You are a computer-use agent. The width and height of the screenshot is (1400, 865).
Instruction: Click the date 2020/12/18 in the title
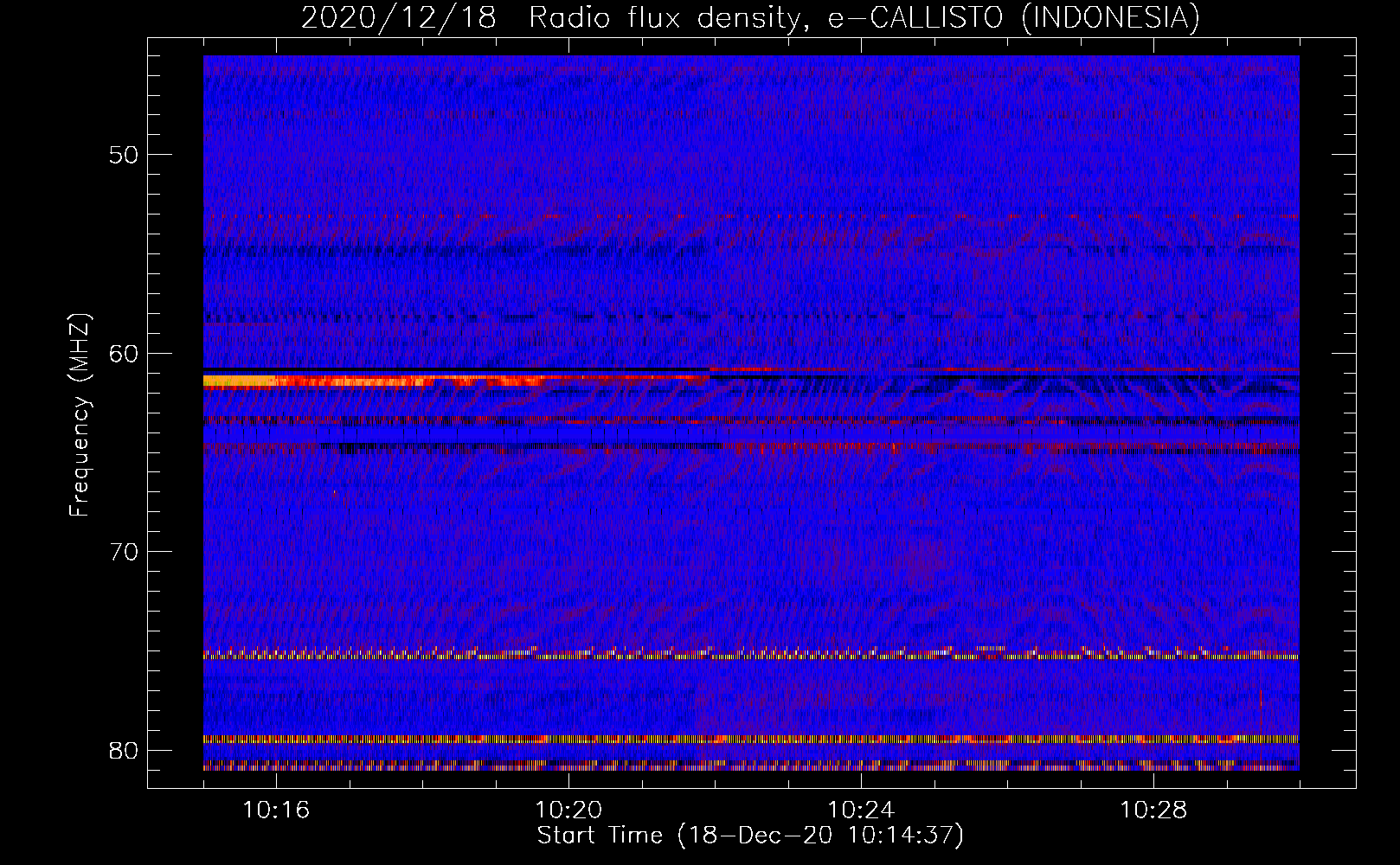(399, 17)
